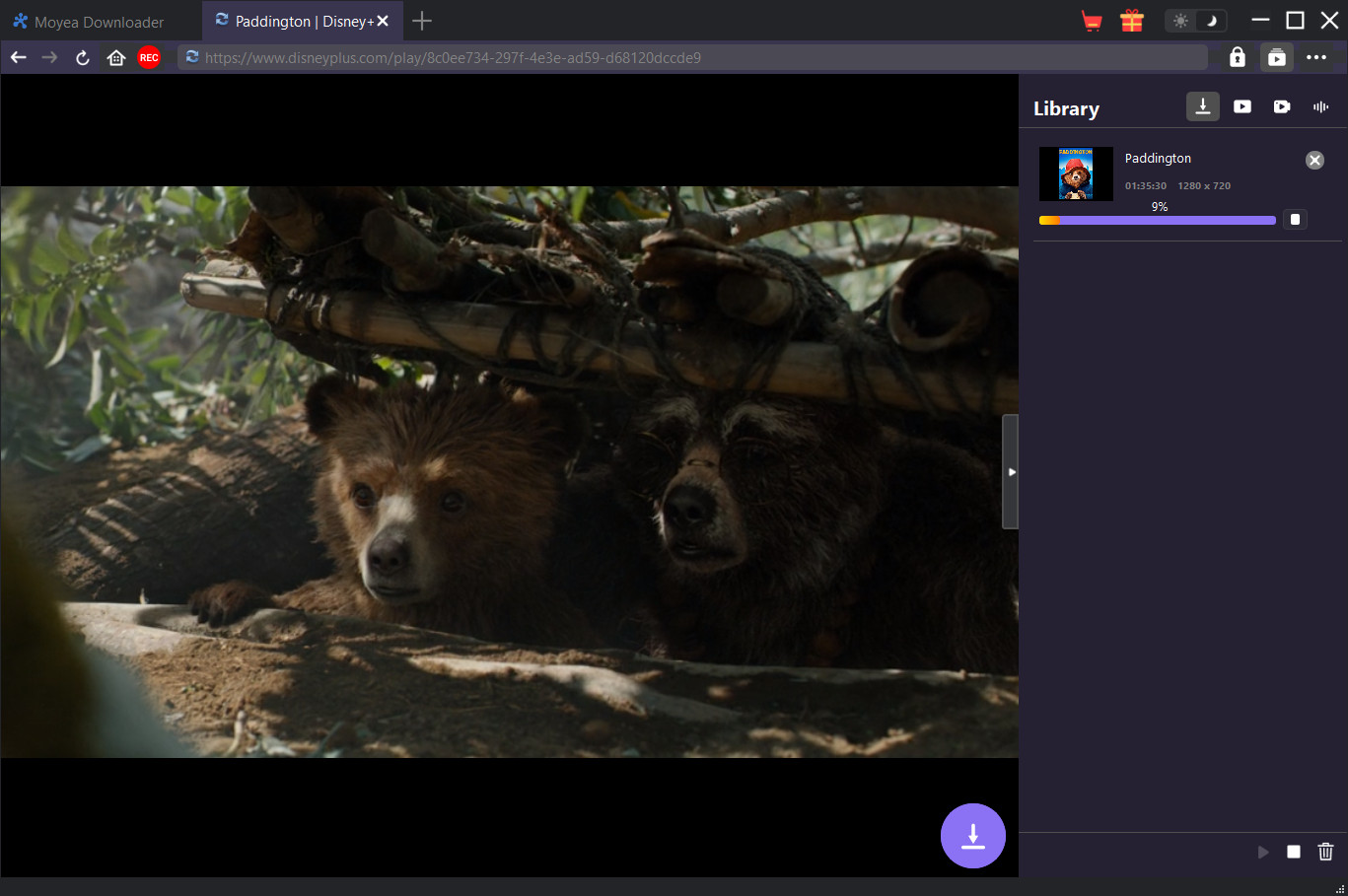Click the URL address field
This screenshot has width=1348, height=896.
click(x=692, y=57)
